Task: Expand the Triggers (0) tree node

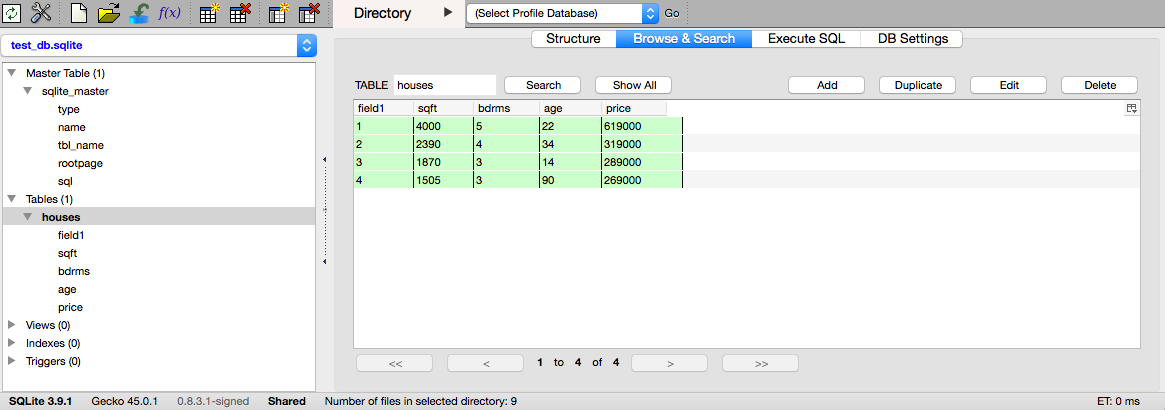Action: point(12,361)
